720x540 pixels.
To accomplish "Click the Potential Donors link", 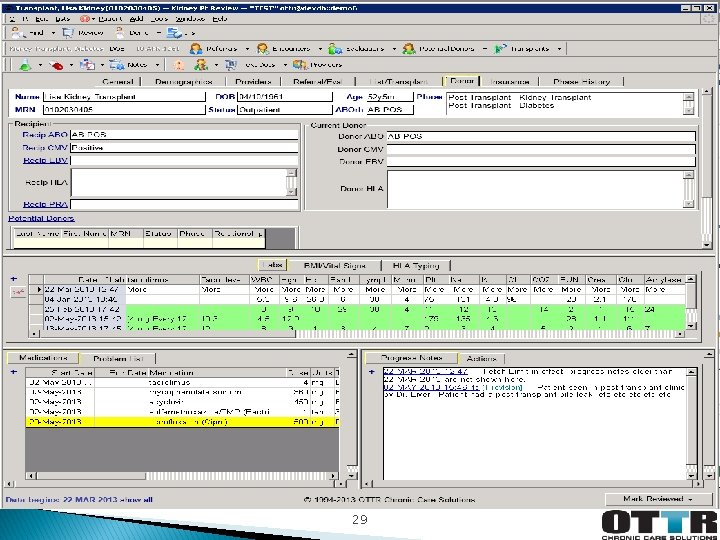I will (x=41, y=217).
